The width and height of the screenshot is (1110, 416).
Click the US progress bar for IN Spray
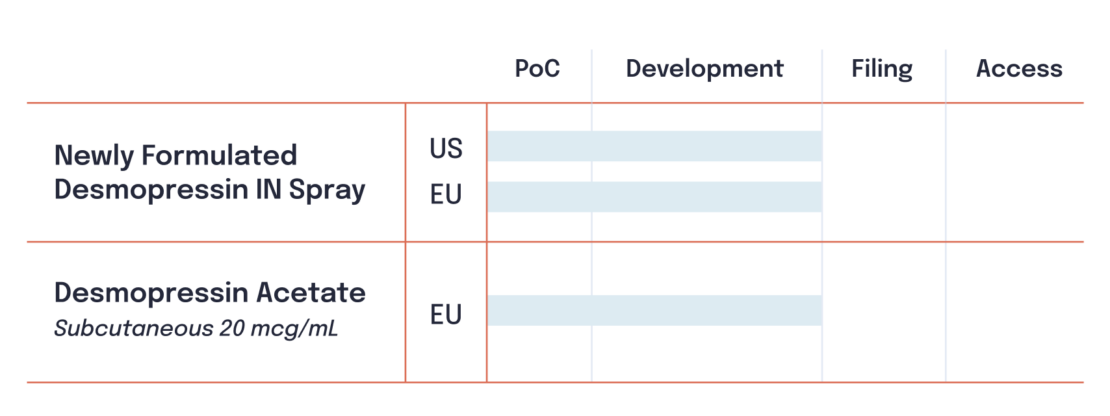point(655,146)
